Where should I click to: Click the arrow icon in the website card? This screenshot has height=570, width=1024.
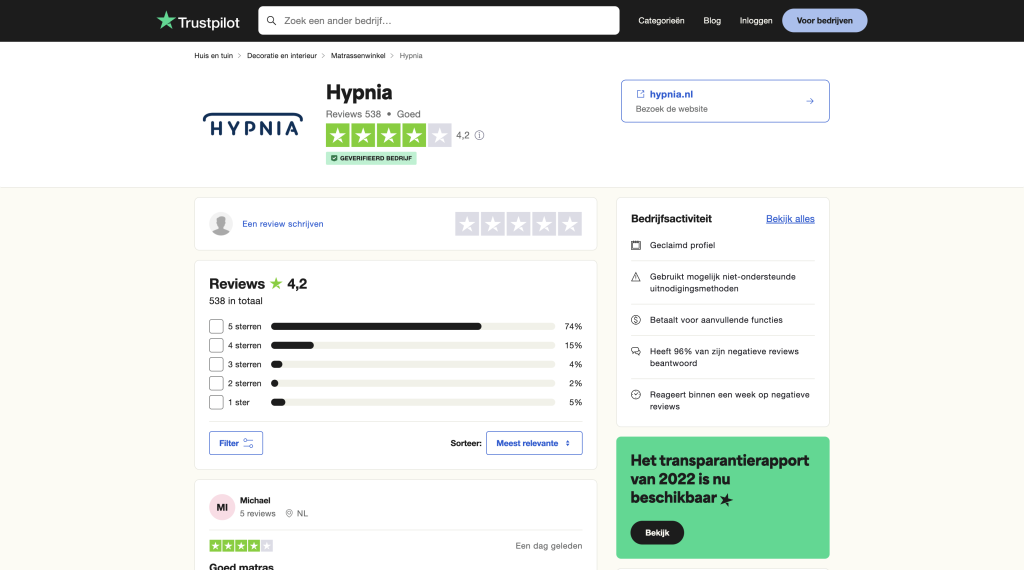[810, 101]
